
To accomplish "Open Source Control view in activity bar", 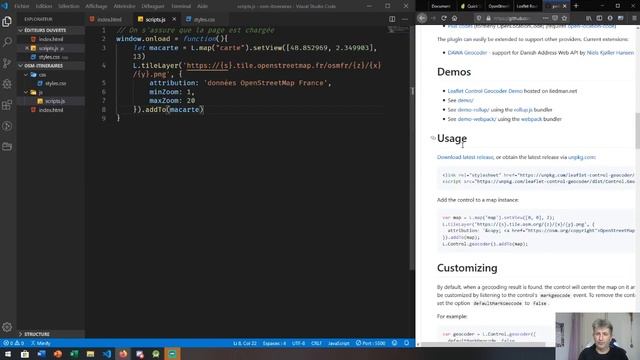I will coord(7,63).
